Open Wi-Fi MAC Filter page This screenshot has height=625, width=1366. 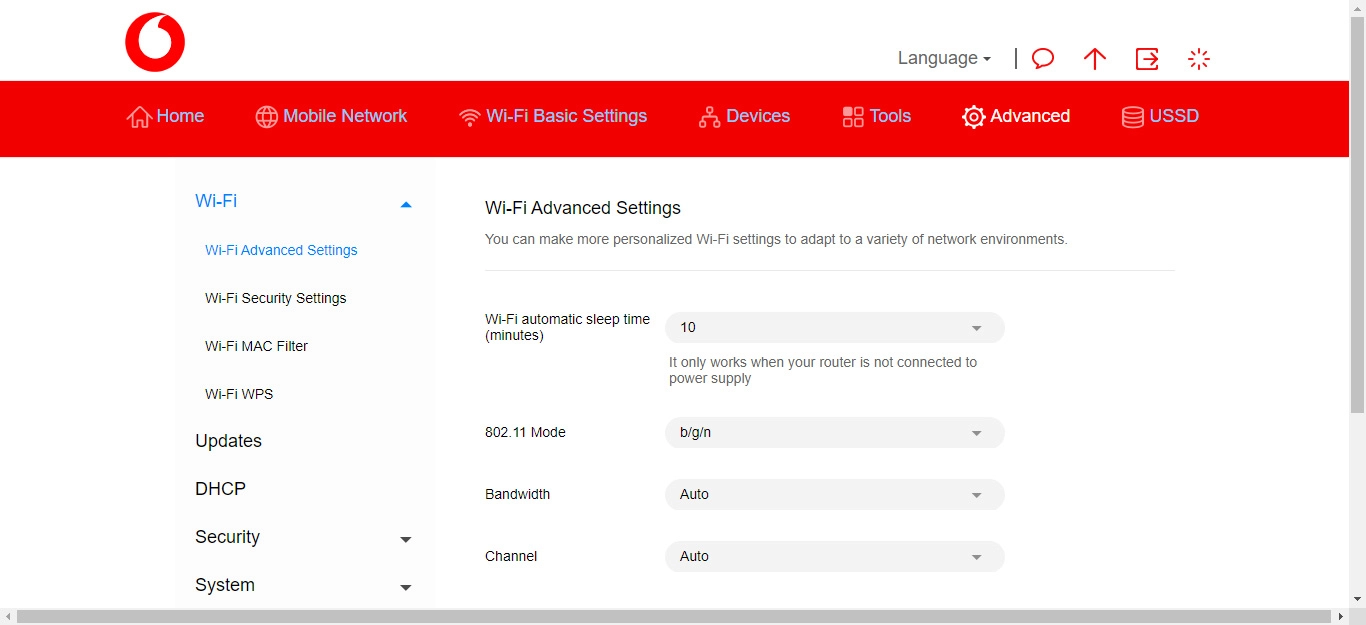[256, 346]
